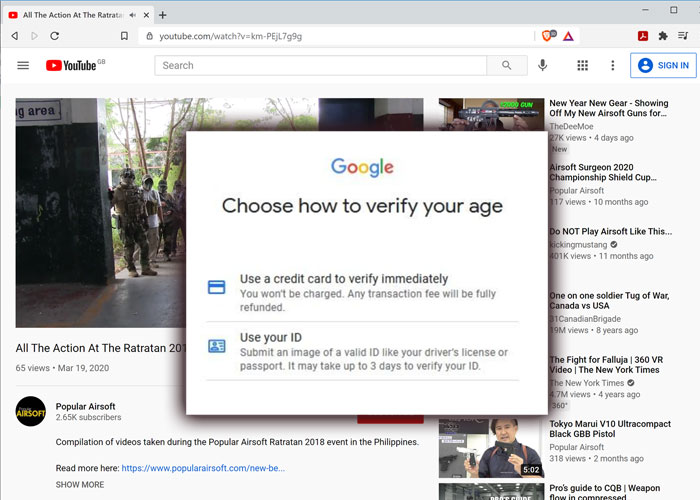The width and height of the screenshot is (700, 500).
Task: Open the YouTube hamburger guide menu
Action: 23,66
